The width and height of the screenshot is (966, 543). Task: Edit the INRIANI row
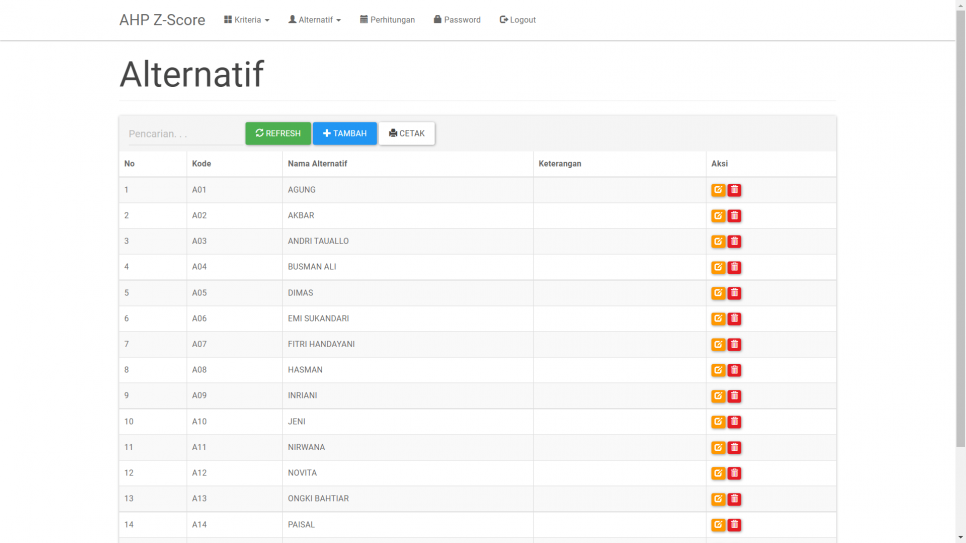718,396
